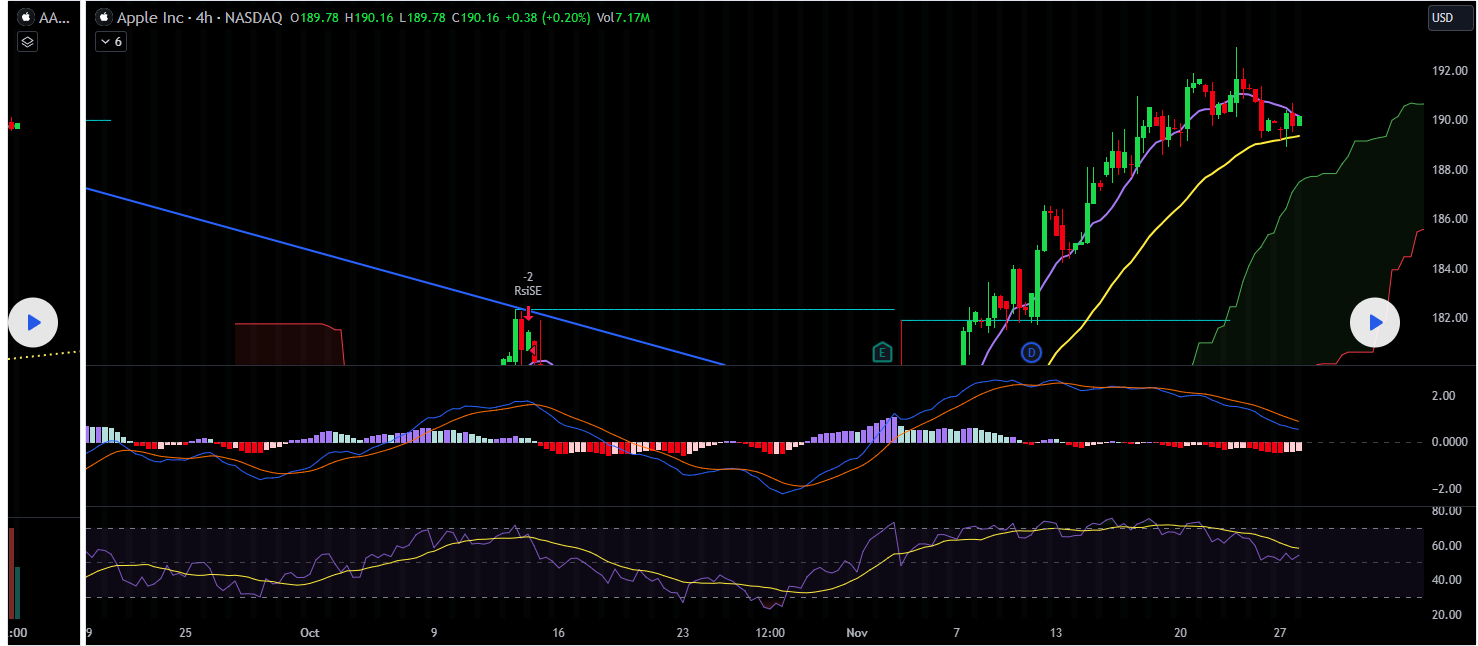Screen dimensions: 1478x646
Task: Click the high value H190.16
Action: [369, 17]
